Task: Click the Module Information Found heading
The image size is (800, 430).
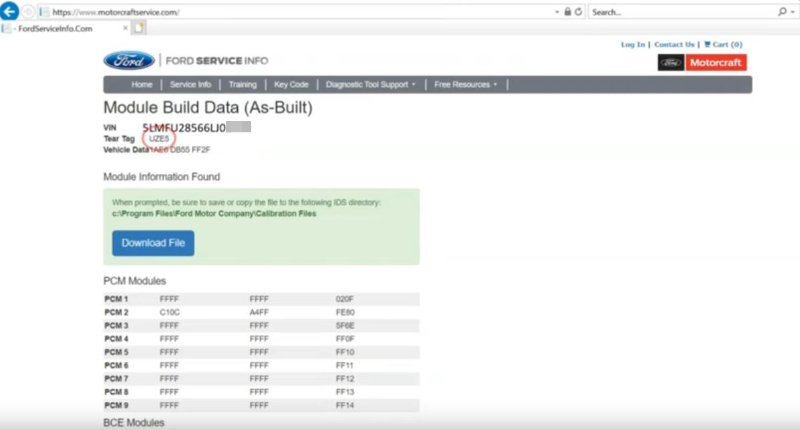Action: point(161,177)
